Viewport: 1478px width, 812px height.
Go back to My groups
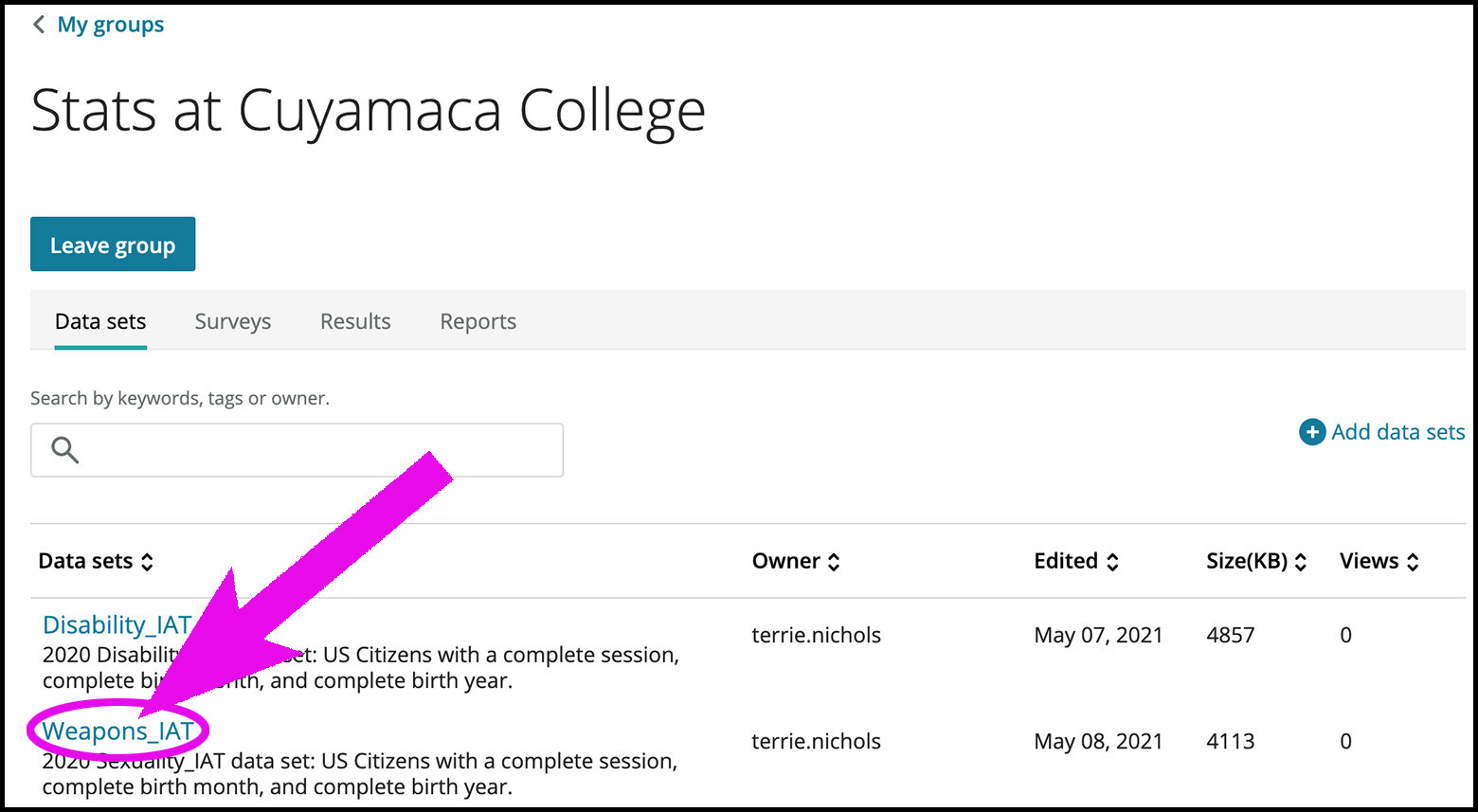tap(111, 25)
